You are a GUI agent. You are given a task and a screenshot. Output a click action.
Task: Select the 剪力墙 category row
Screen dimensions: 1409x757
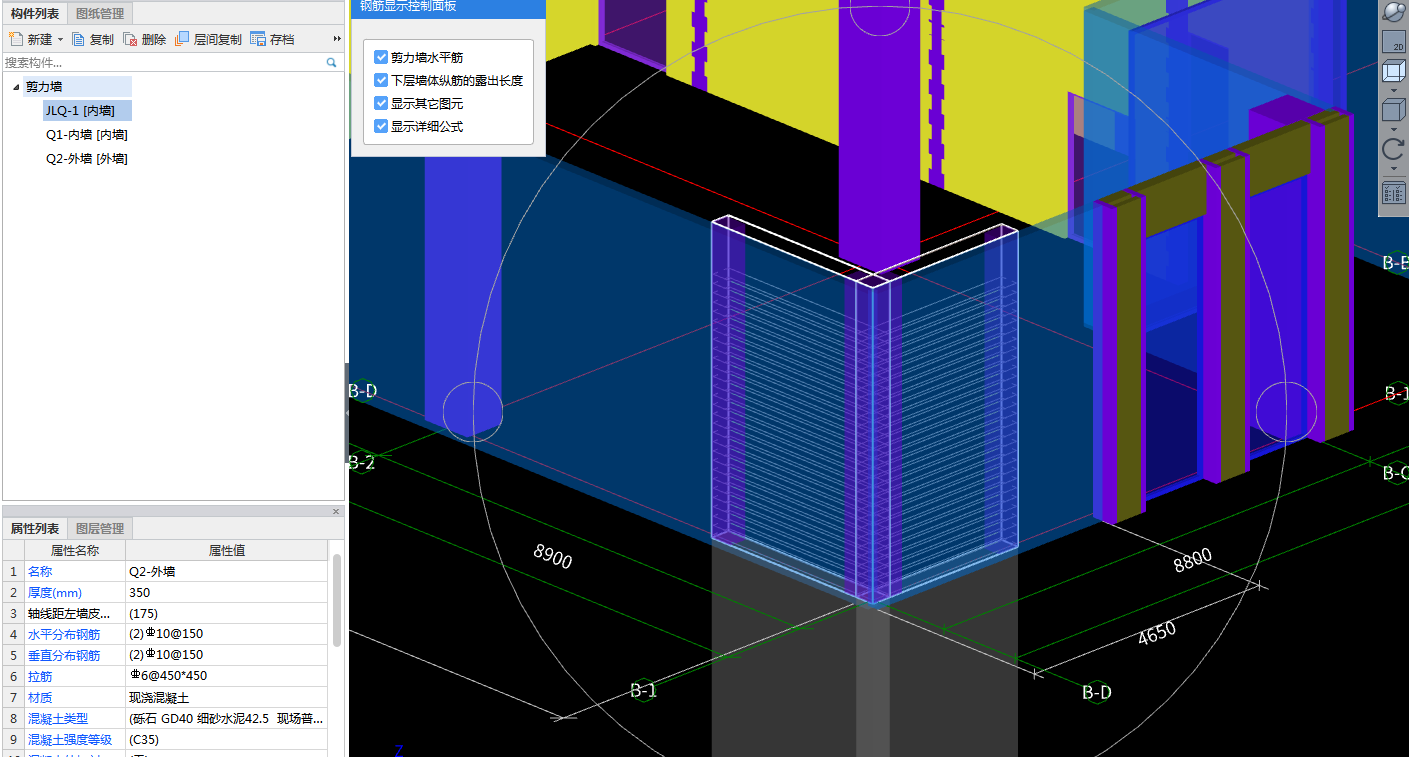pos(78,87)
